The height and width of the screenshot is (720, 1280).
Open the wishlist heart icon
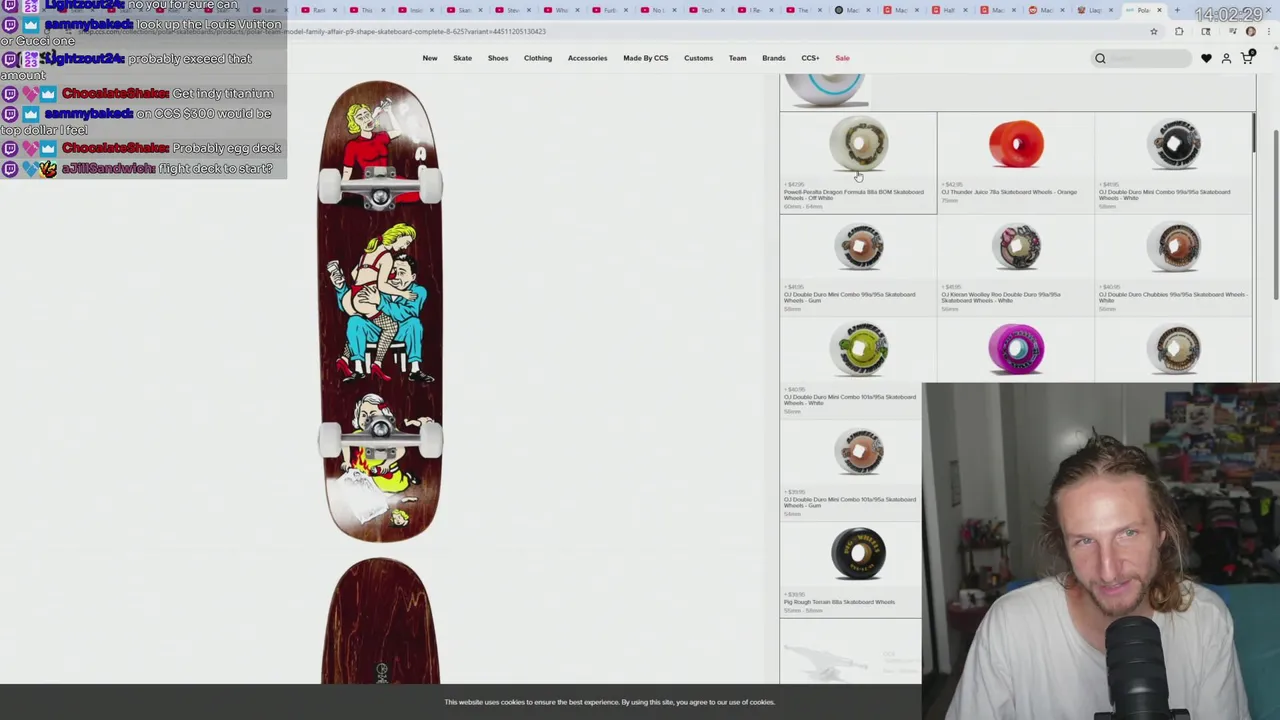[x=1206, y=58]
